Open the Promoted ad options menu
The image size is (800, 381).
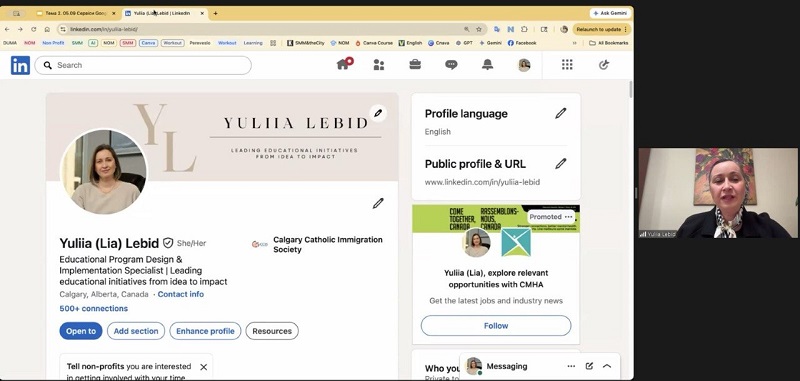568,217
